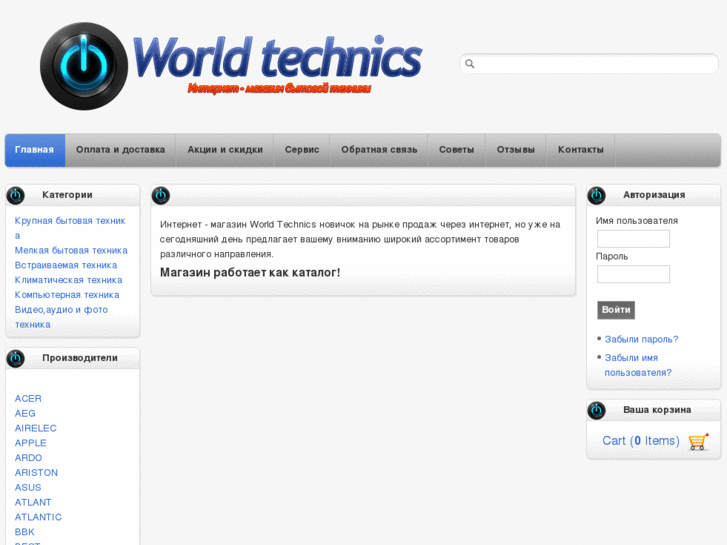The height and width of the screenshot is (545, 727).
Task: Click the Категории panel title
Action: [x=67, y=195]
